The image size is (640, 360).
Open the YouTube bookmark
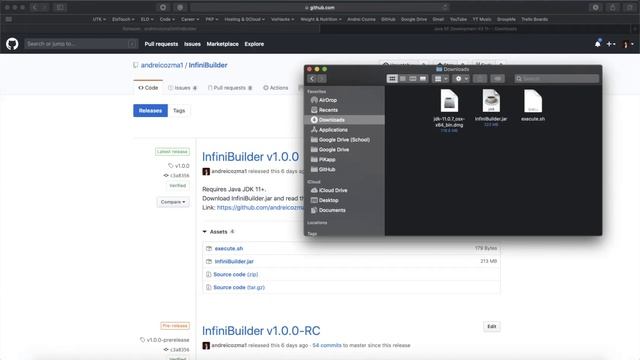pos(458,19)
